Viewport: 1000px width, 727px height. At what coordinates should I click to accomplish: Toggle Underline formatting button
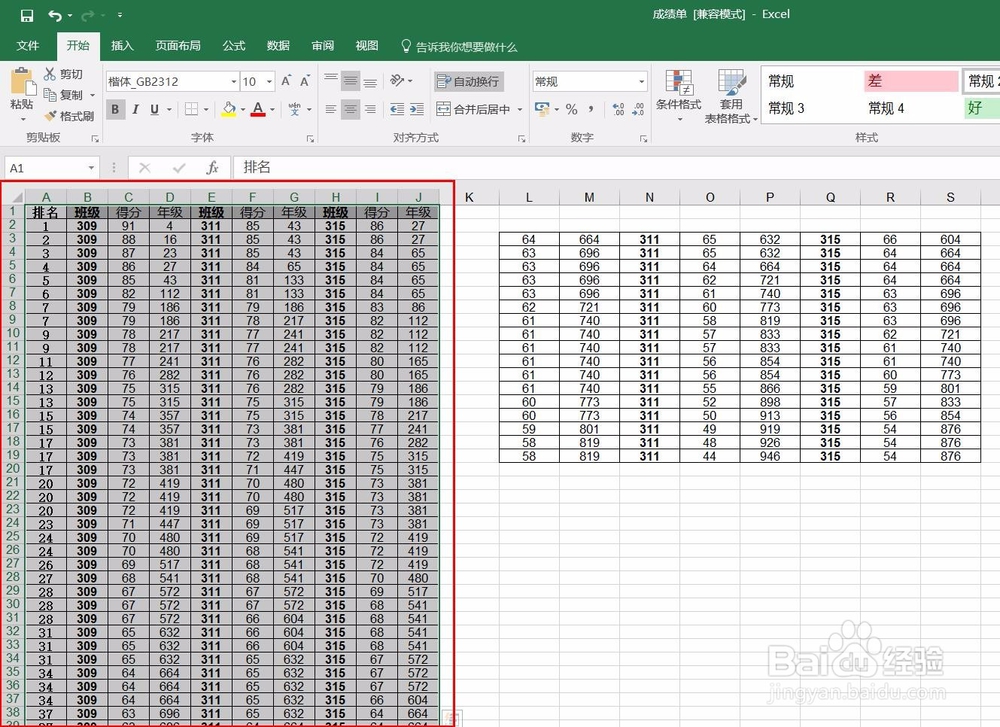[x=154, y=109]
